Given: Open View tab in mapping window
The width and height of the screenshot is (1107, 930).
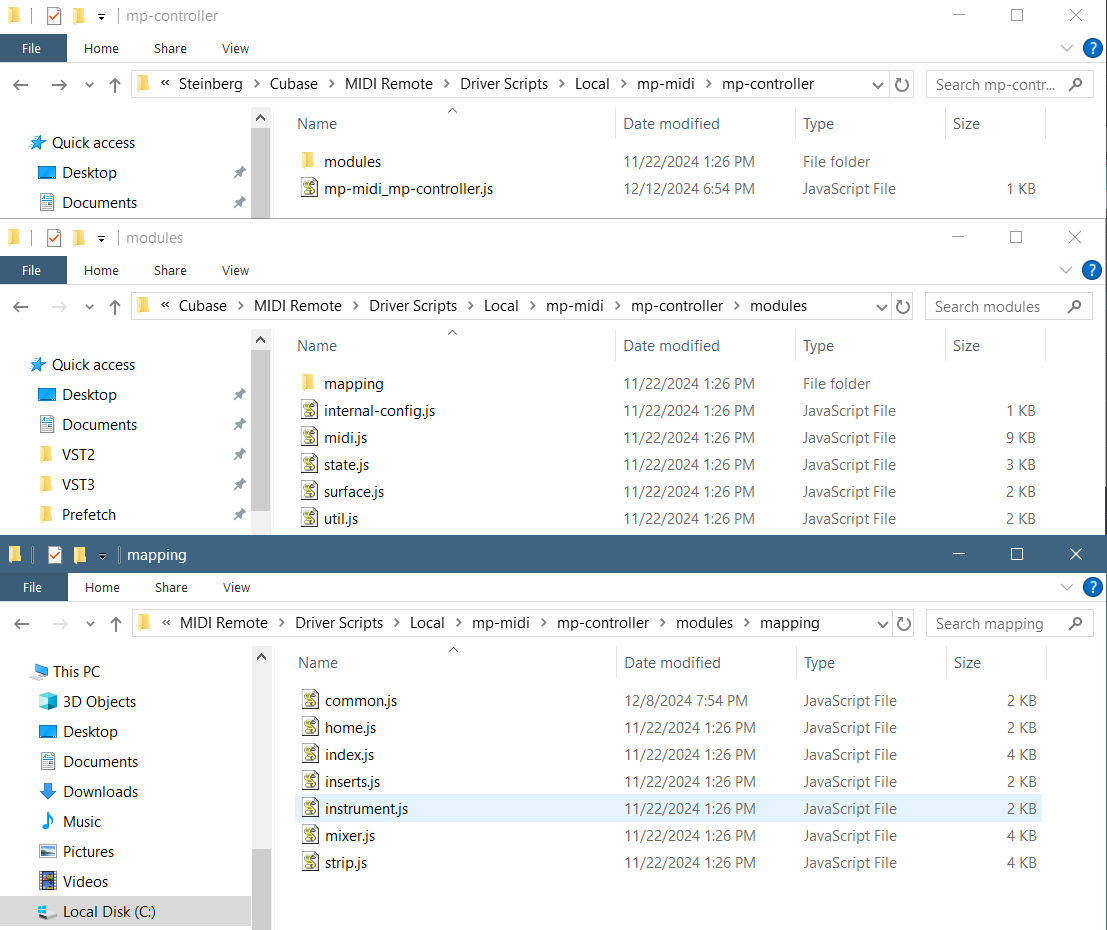Looking at the screenshot, I should click(237, 587).
